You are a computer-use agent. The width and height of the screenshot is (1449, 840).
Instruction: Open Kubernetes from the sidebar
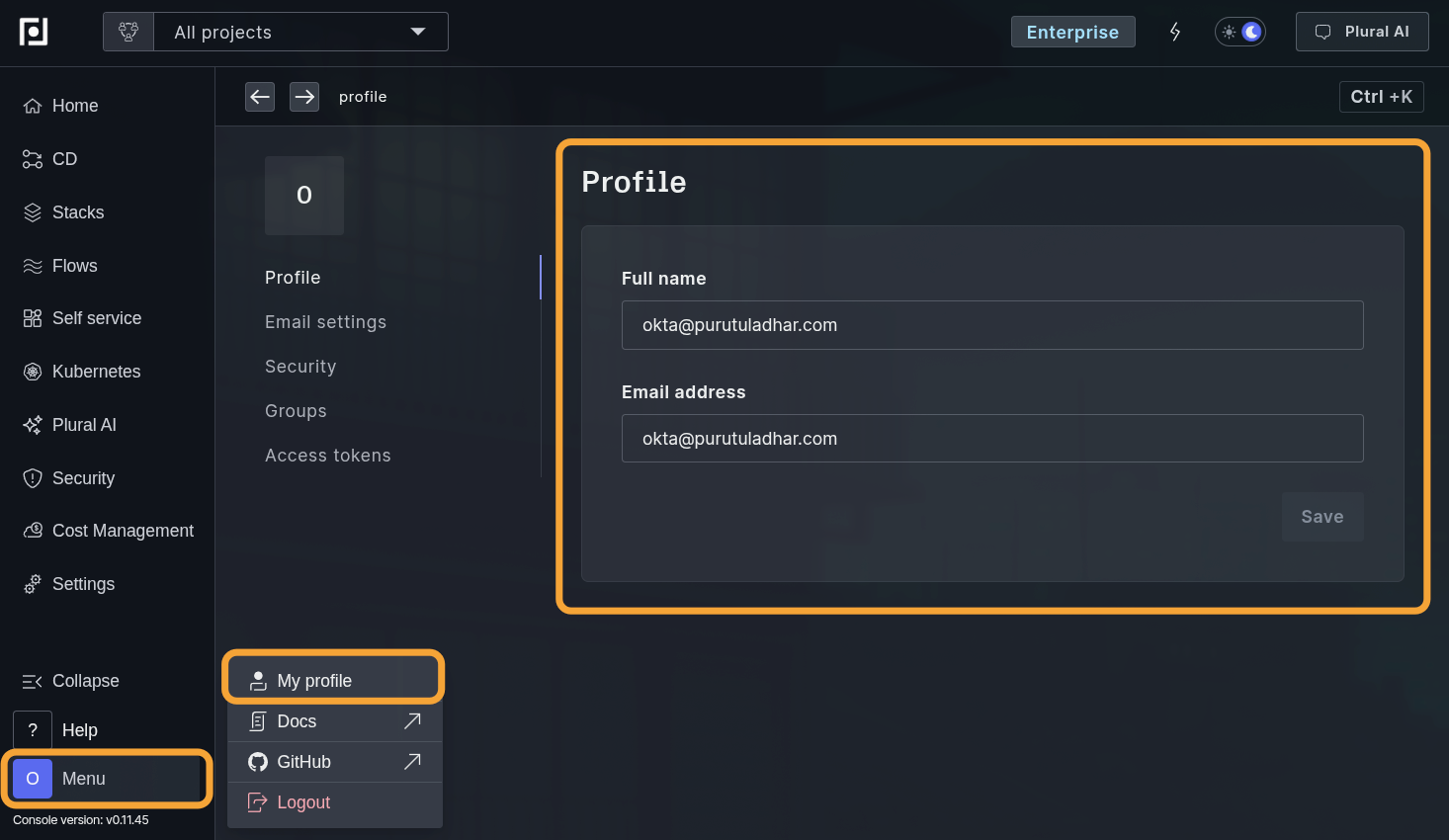(x=96, y=372)
